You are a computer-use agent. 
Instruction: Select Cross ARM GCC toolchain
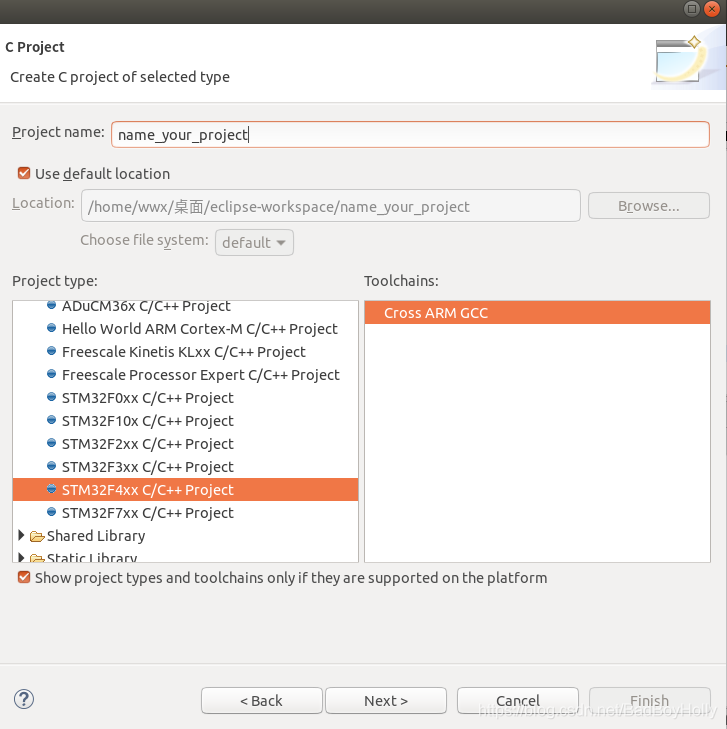tap(537, 312)
